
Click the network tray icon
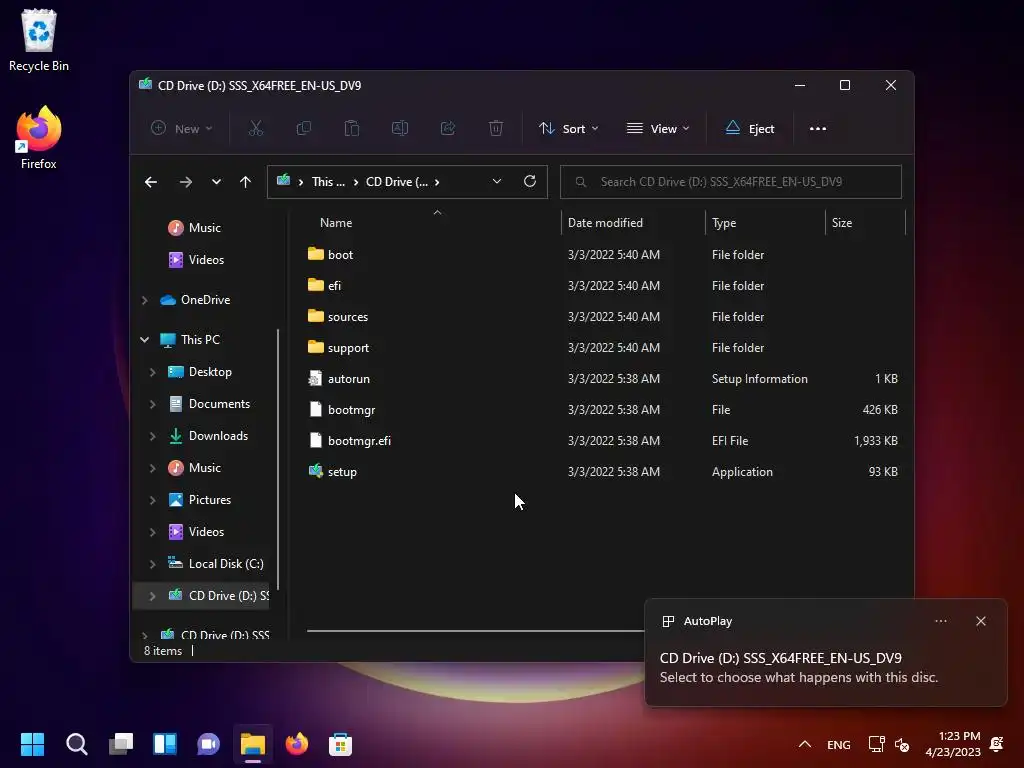[876, 744]
